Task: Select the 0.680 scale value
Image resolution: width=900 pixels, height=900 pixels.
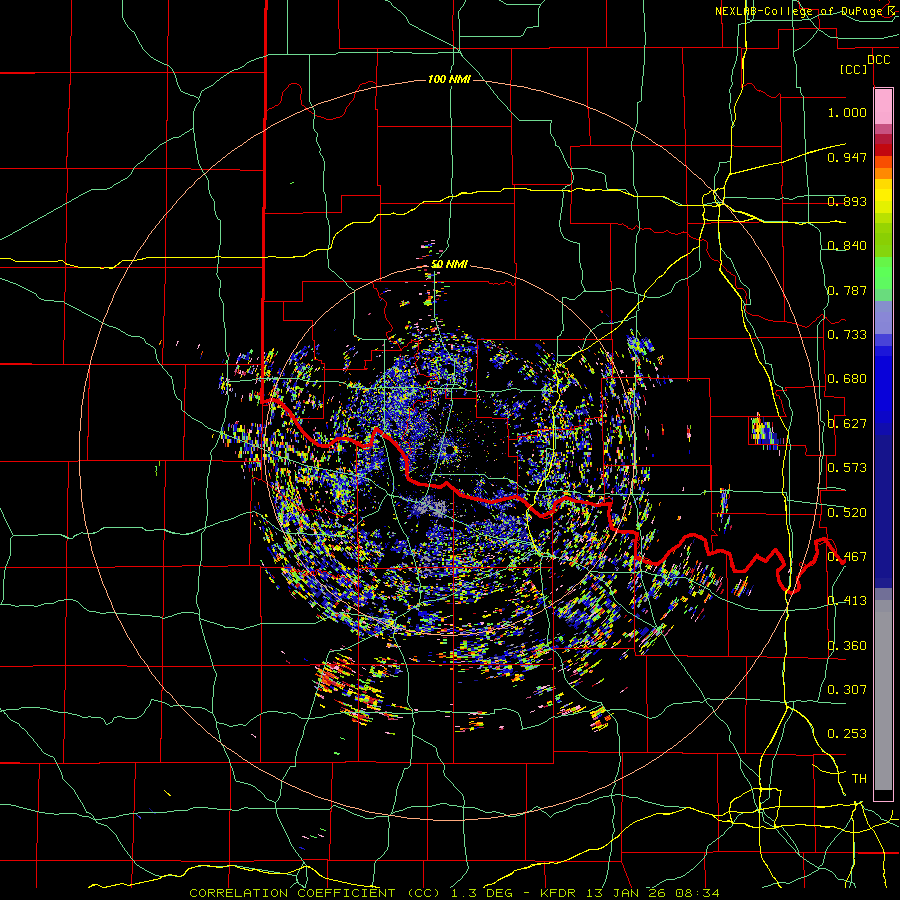Action: coord(847,379)
